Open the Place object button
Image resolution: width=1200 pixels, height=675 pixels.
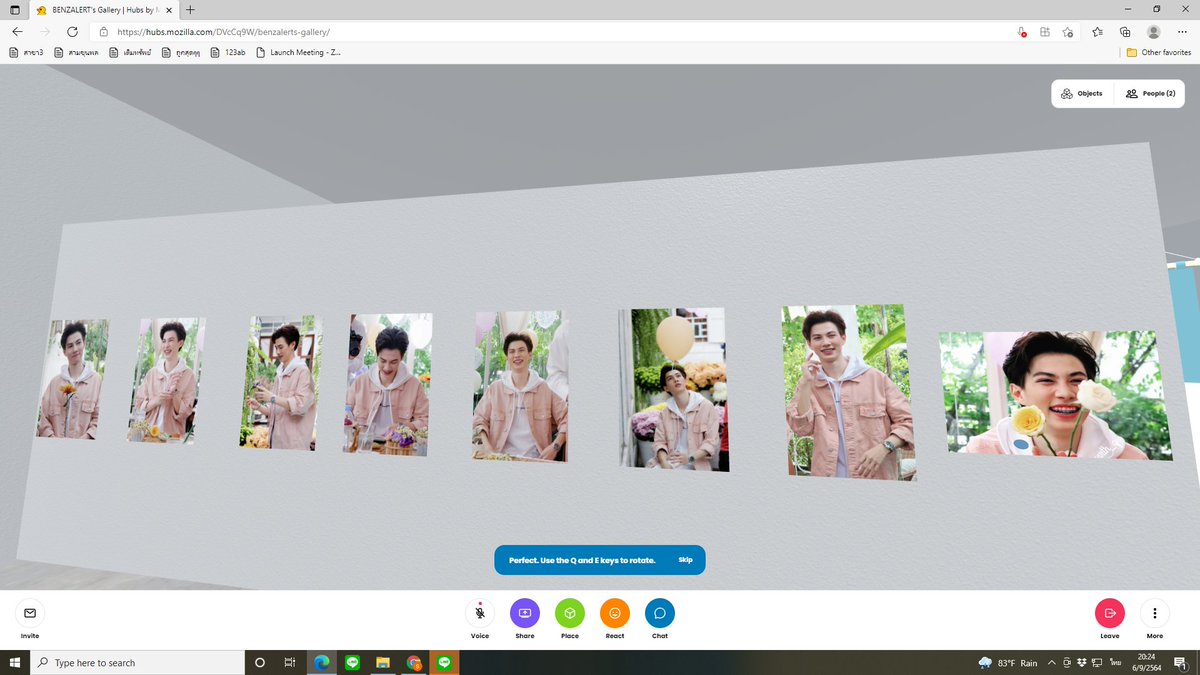[570, 613]
